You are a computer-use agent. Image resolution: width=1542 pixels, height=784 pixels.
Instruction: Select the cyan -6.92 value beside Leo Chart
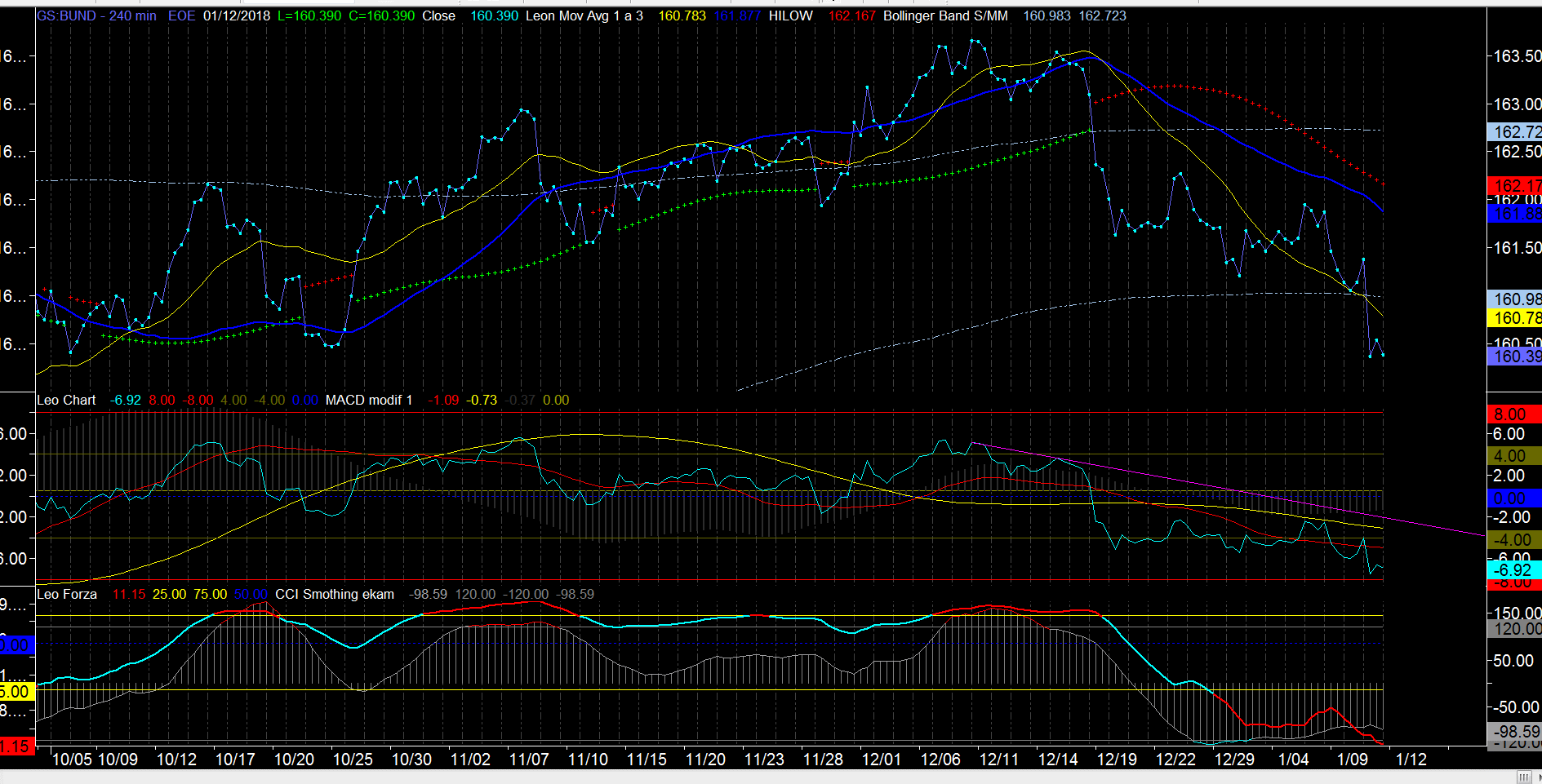[x=126, y=400]
